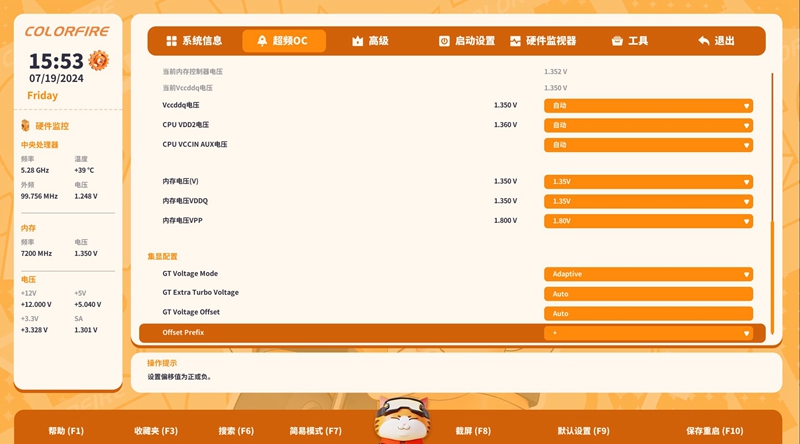Screen dimensions: 800x444
Task: Click the vertical scrollbar on the right
Action: pyautogui.click(x=772, y=270)
